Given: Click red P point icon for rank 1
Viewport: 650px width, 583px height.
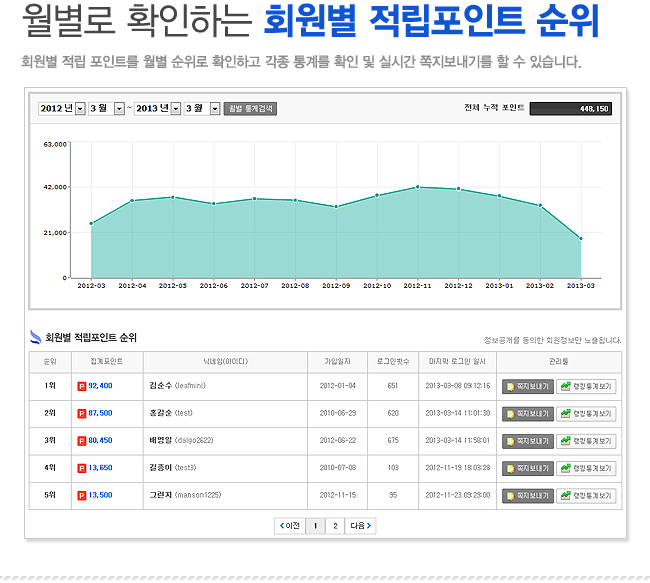Looking at the screenshot, I should pos(82,386).
